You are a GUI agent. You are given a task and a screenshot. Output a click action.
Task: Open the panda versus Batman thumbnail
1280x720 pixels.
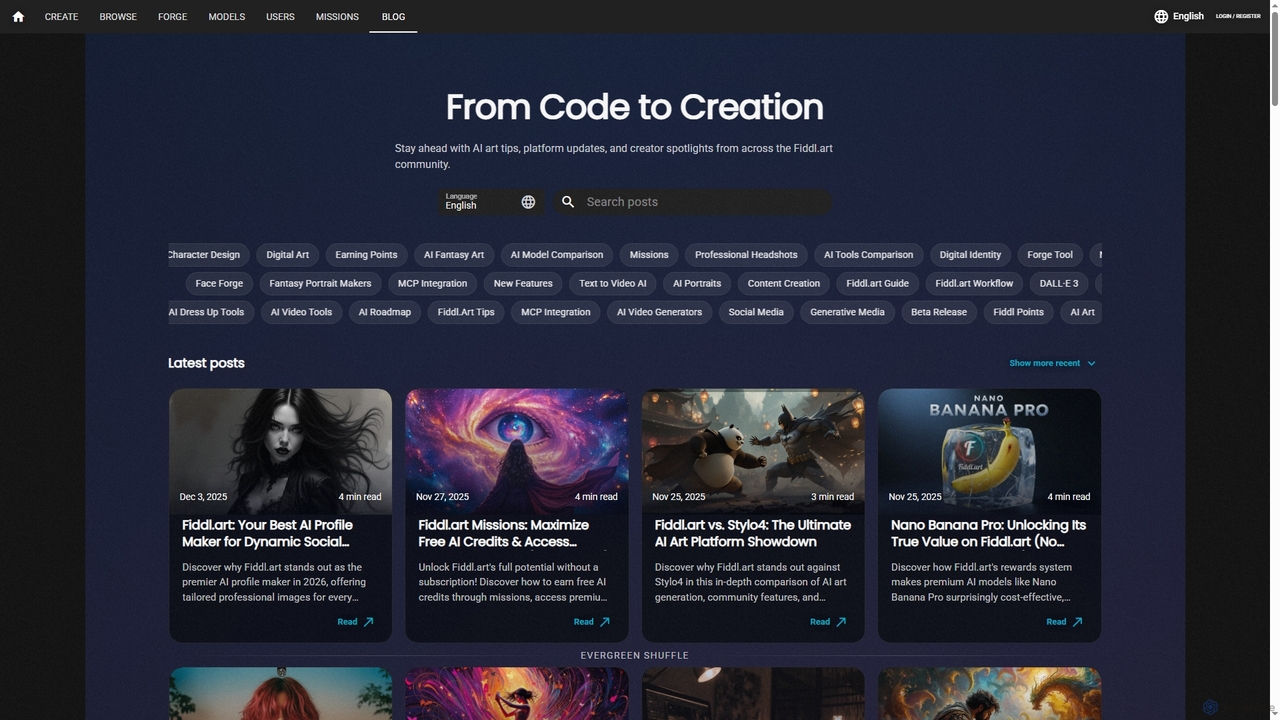click(753, 450)
